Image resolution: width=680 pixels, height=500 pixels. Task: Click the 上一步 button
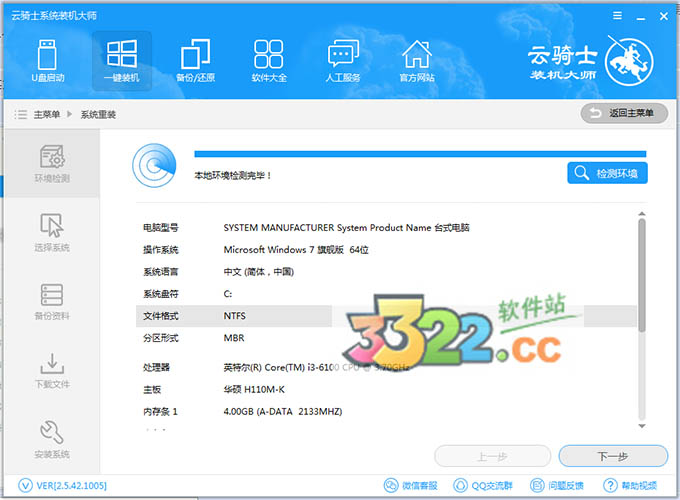[493, 456]
